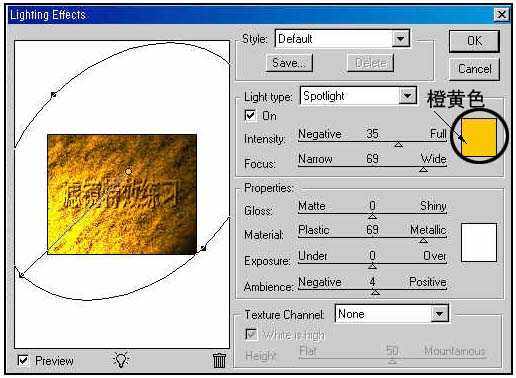The image size is (516, 378).
Task: Click the bottom-left light direction handle
Action: (x=21, y=275)
